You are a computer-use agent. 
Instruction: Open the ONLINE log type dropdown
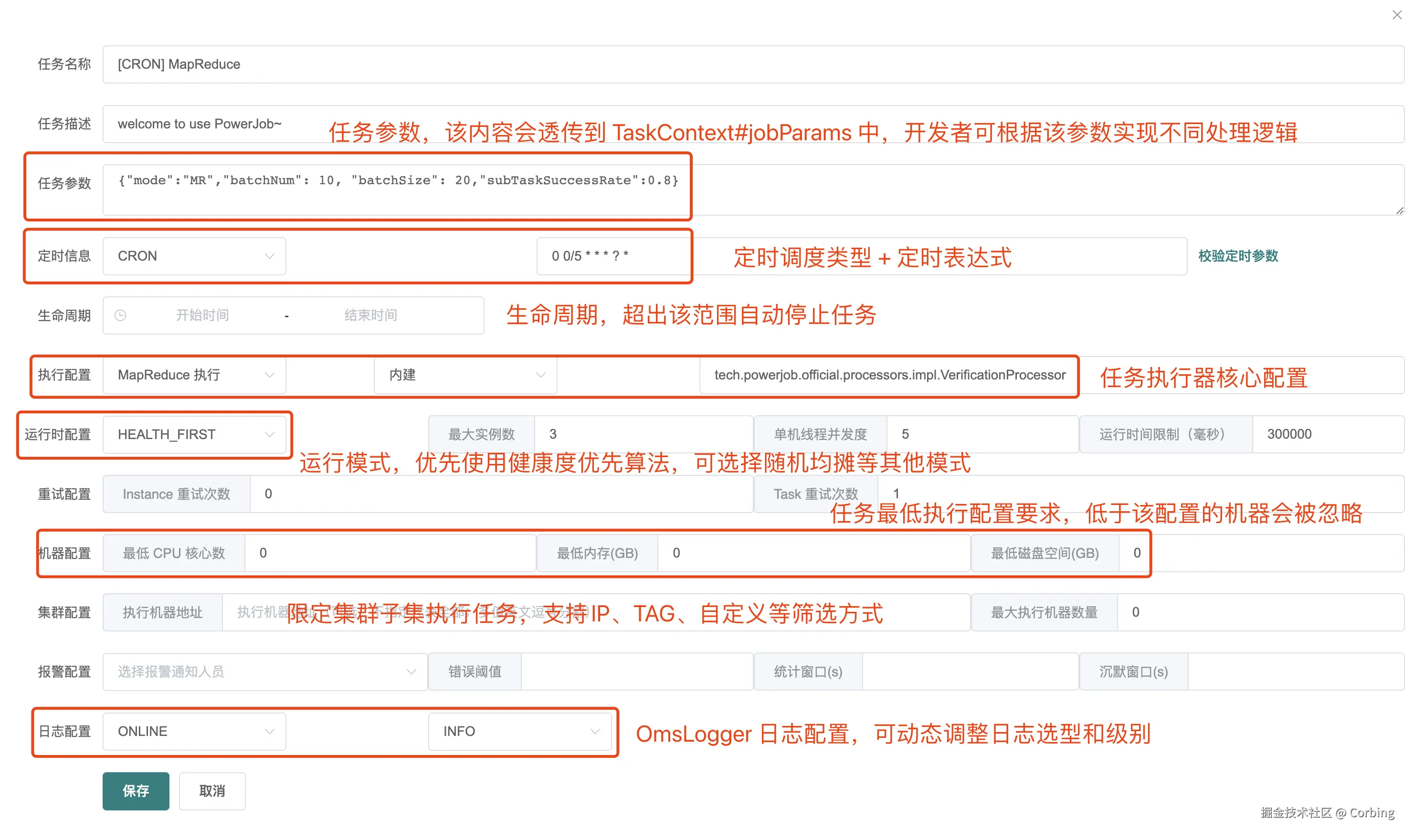tap(194, 731)
